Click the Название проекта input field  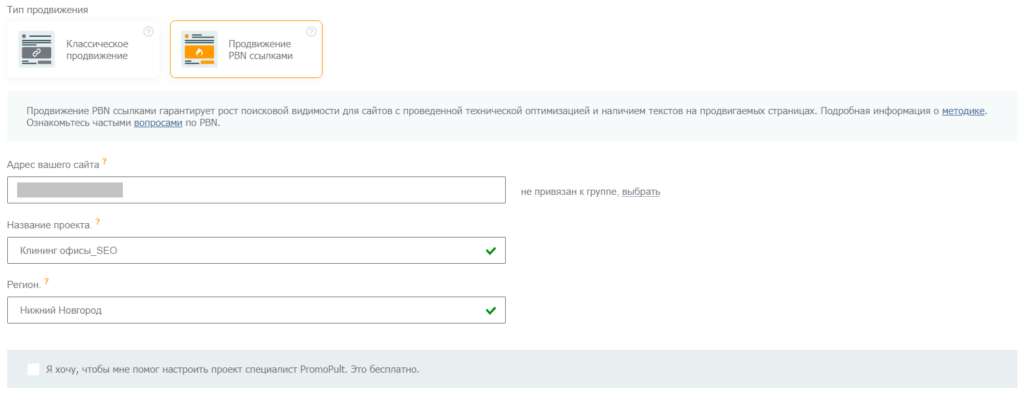256,251
